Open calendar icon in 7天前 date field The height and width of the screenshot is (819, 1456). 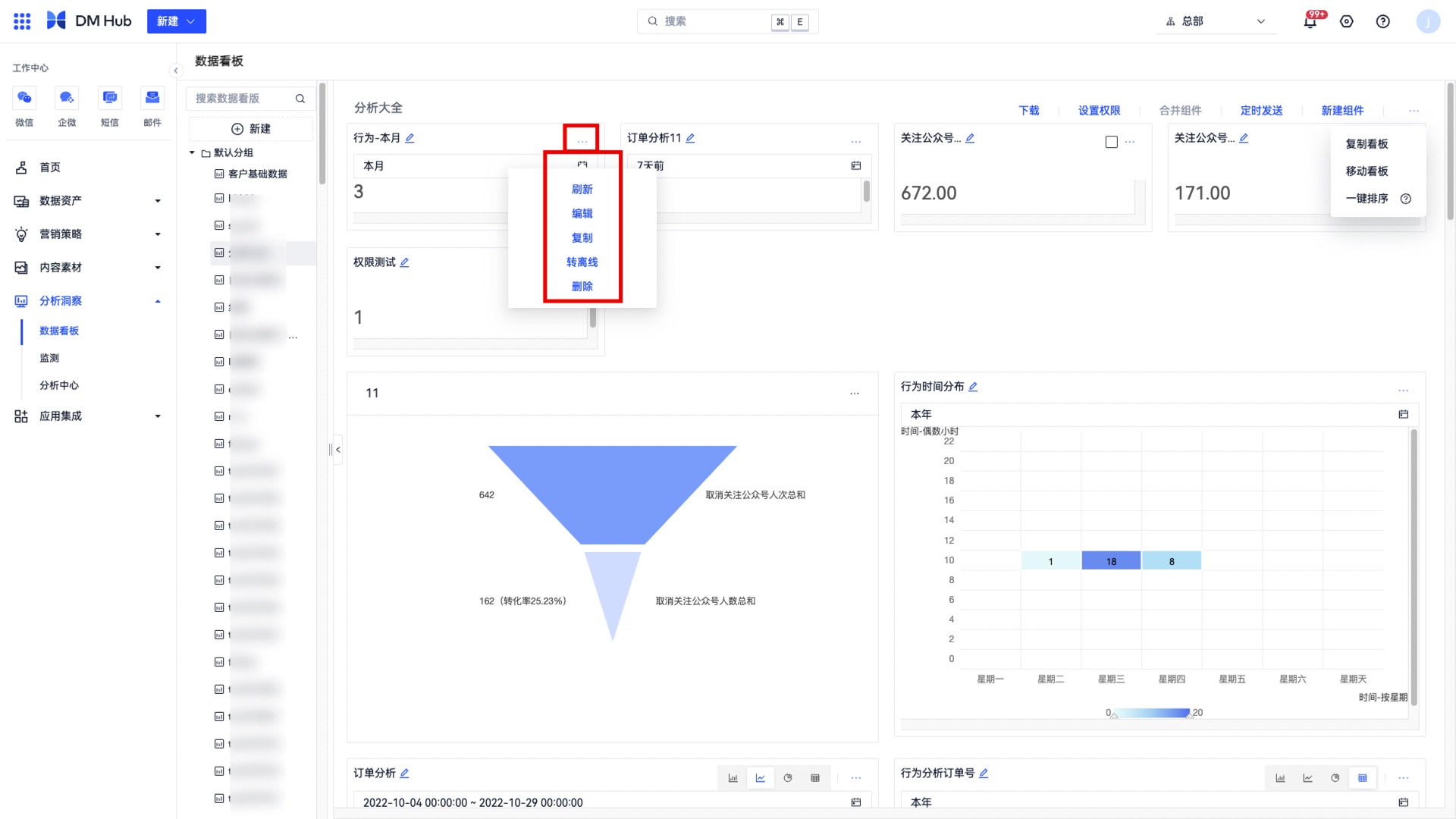pyautogui.click(x=856, y=165)
